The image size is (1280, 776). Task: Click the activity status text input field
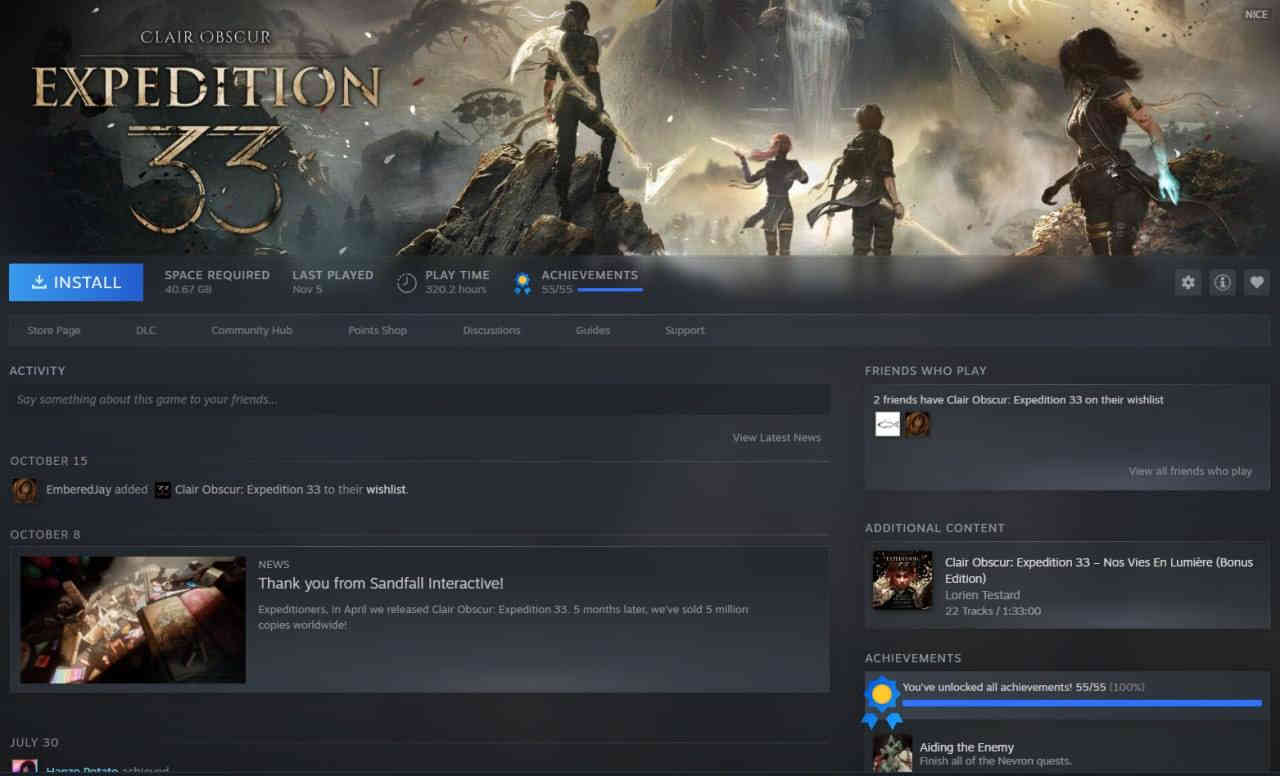coord(419,400)
